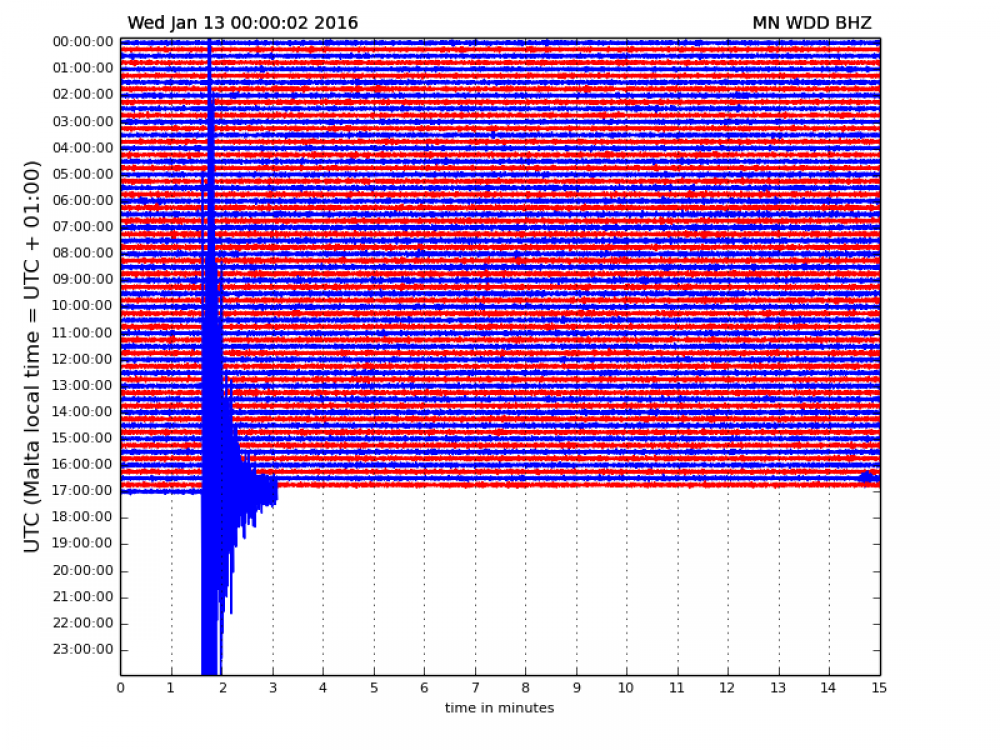Screen dimensions: 1000x750
Task: Click the 13 minute tick label
Action: pyautogui.click(x=778, y=688)
